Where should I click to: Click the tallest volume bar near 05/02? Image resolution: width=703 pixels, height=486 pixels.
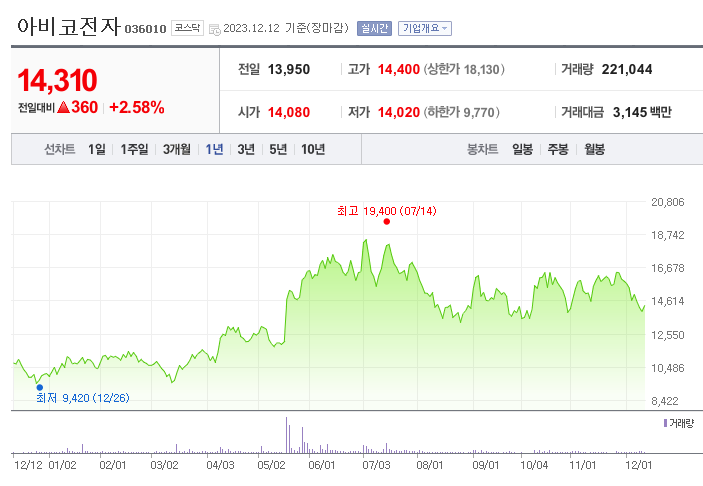pyautogui.click(x=286, y=435)
